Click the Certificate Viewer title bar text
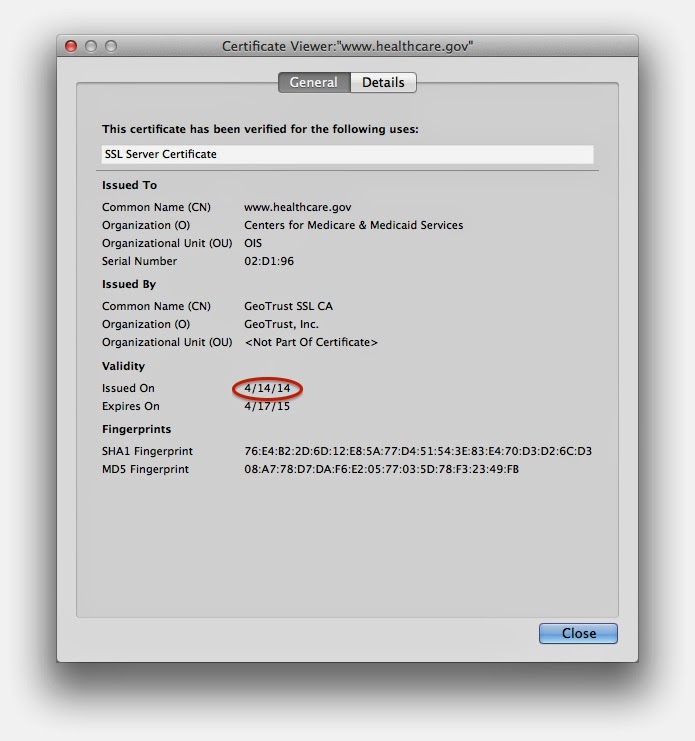 (347, 46)
